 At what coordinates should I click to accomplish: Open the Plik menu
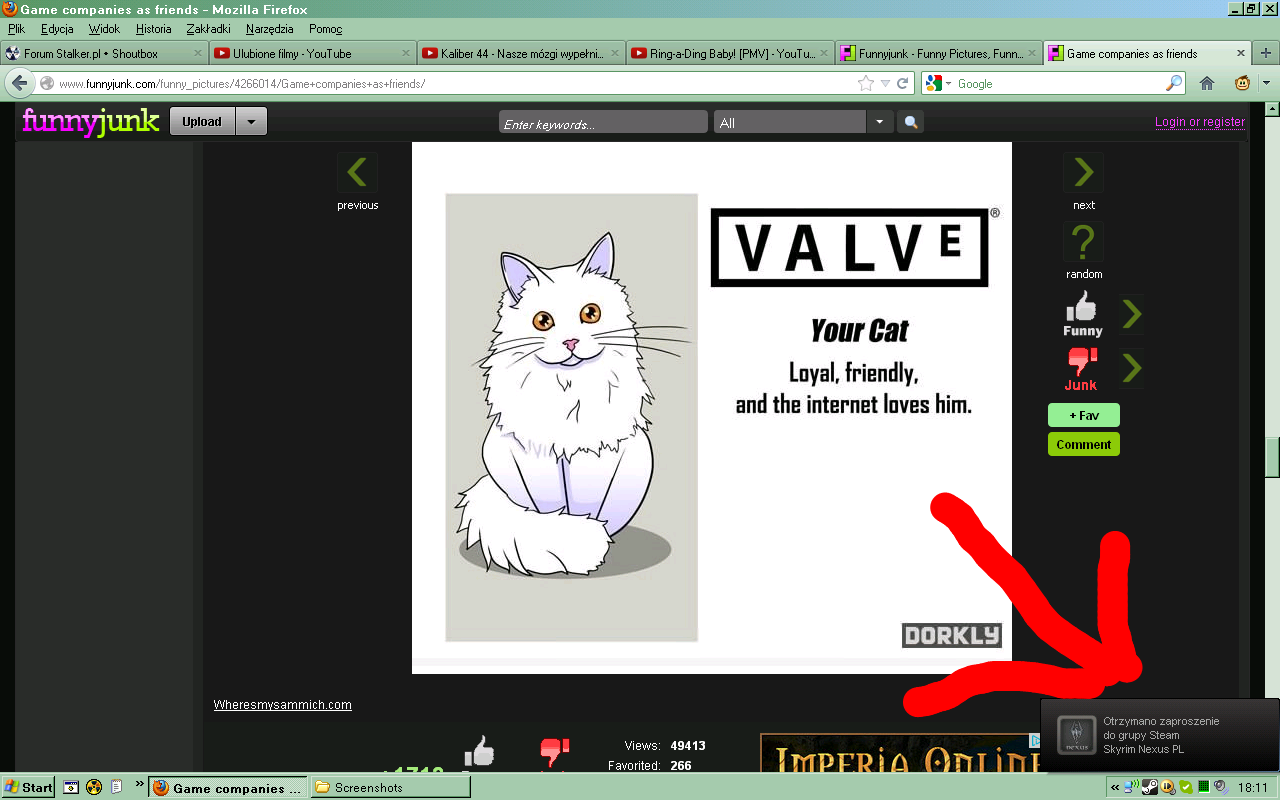pos(16,29)
